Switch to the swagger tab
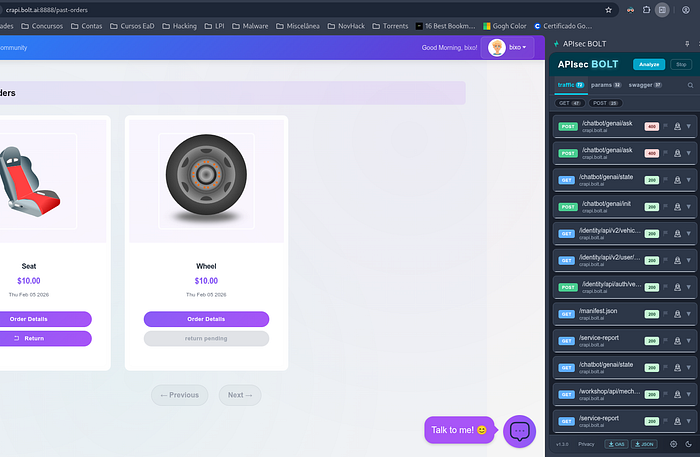700x457 pixels. click(645, 85)
